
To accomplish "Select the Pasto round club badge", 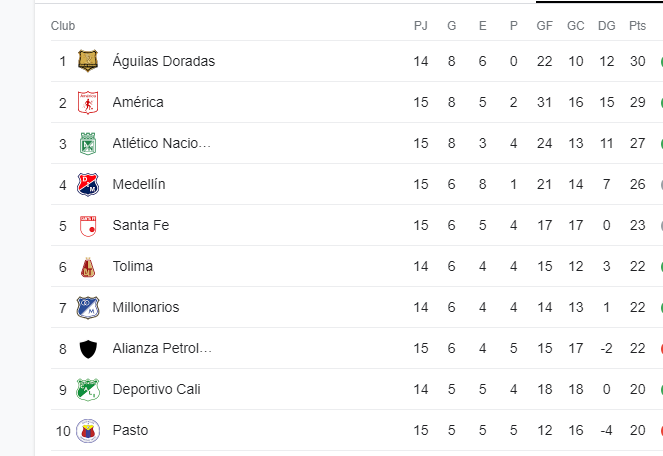I will (88, 431).
